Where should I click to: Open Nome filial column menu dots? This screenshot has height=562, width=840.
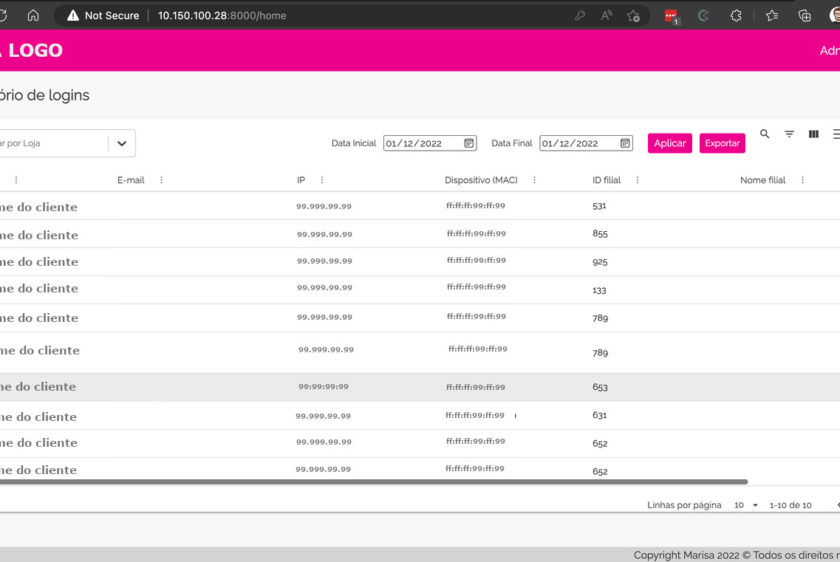coord(802,180)
